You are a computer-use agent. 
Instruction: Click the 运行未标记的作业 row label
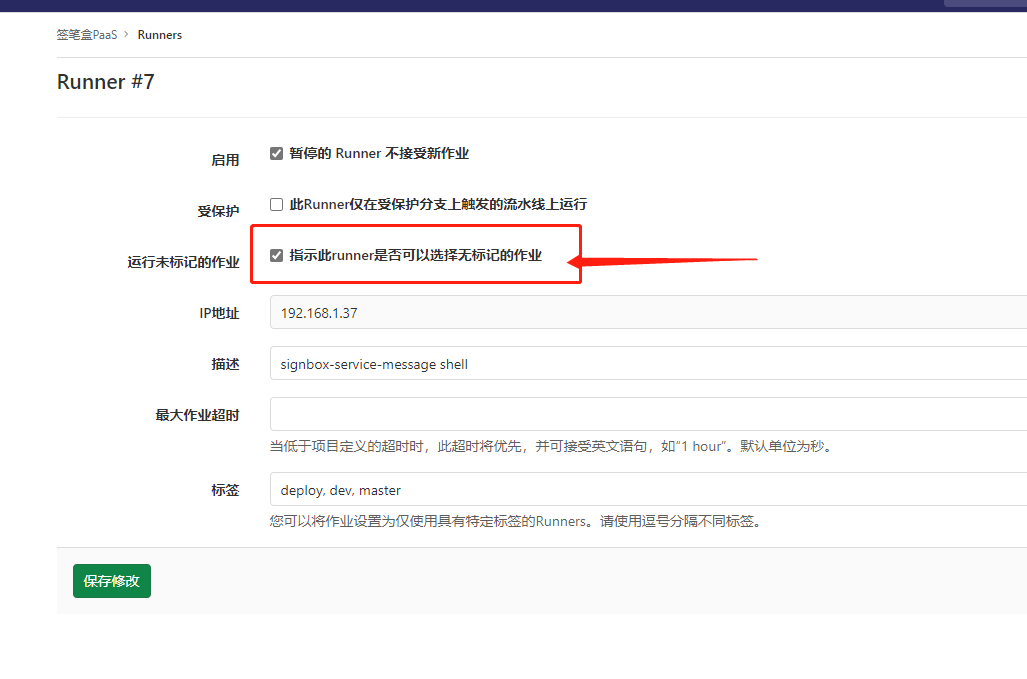[183, 262]
